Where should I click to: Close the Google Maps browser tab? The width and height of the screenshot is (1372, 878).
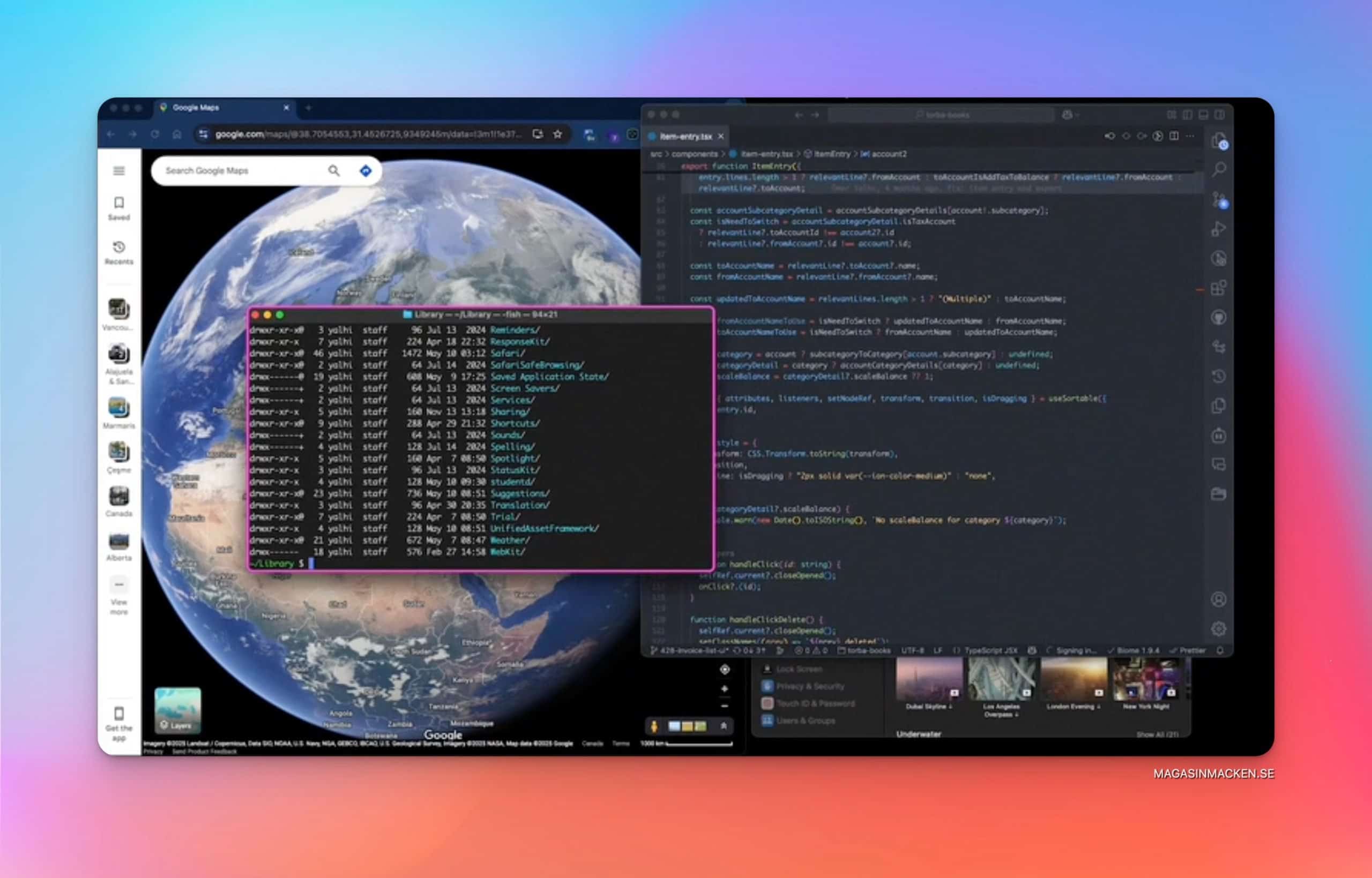[x=286, y=107]
